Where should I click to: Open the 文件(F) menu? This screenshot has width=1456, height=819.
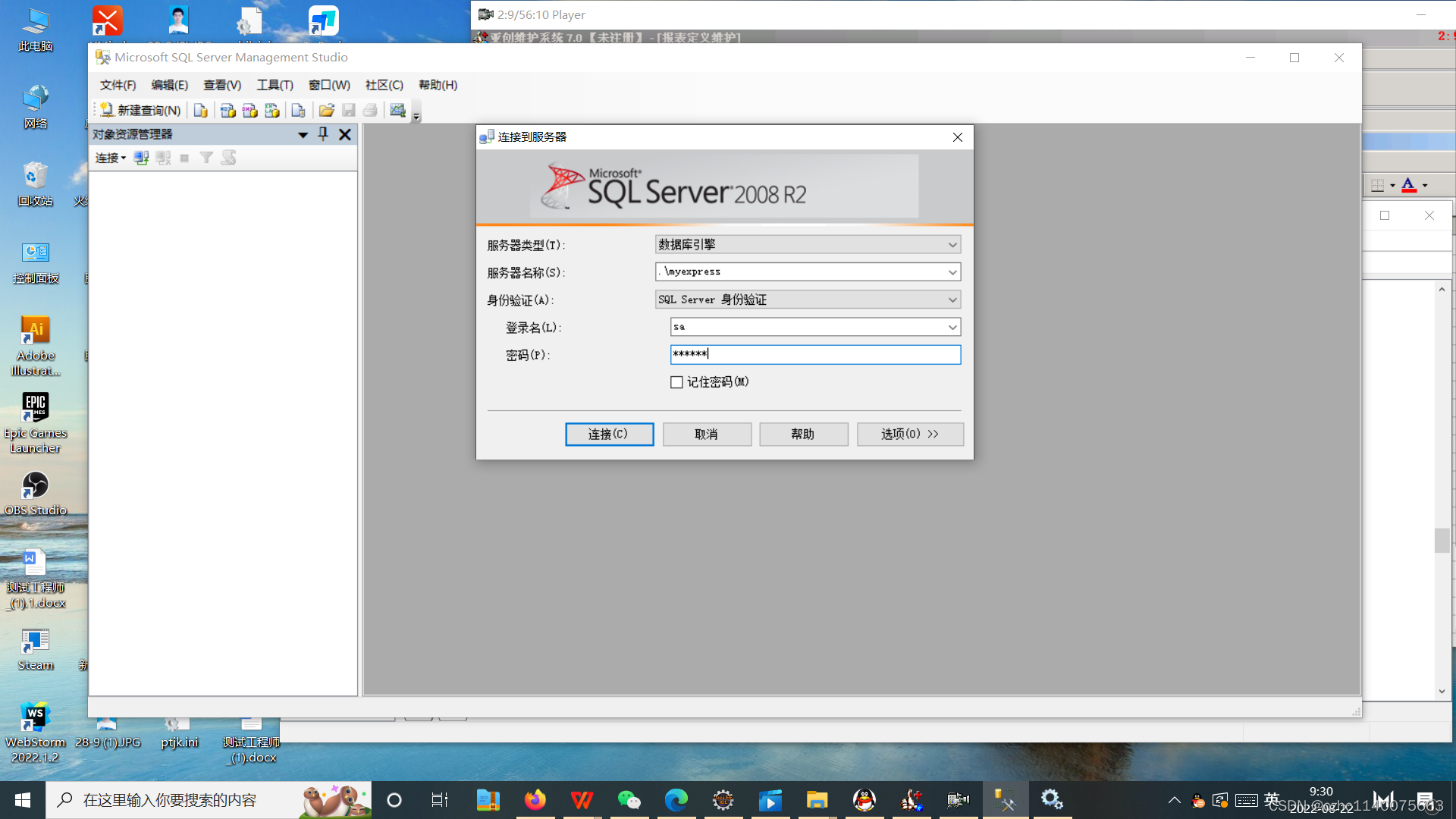[118, 85]
